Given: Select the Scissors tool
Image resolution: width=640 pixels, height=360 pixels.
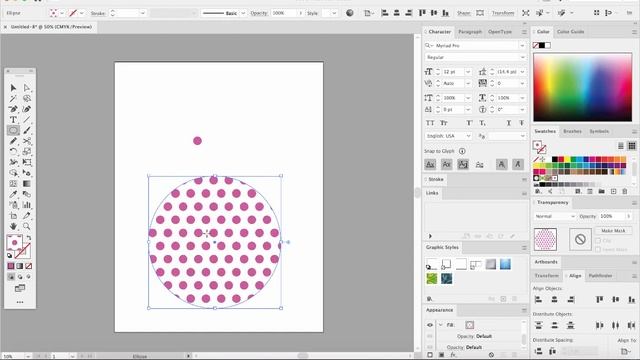Looking at the screenshot, I should pyautogui.click(x=27, y=141).
